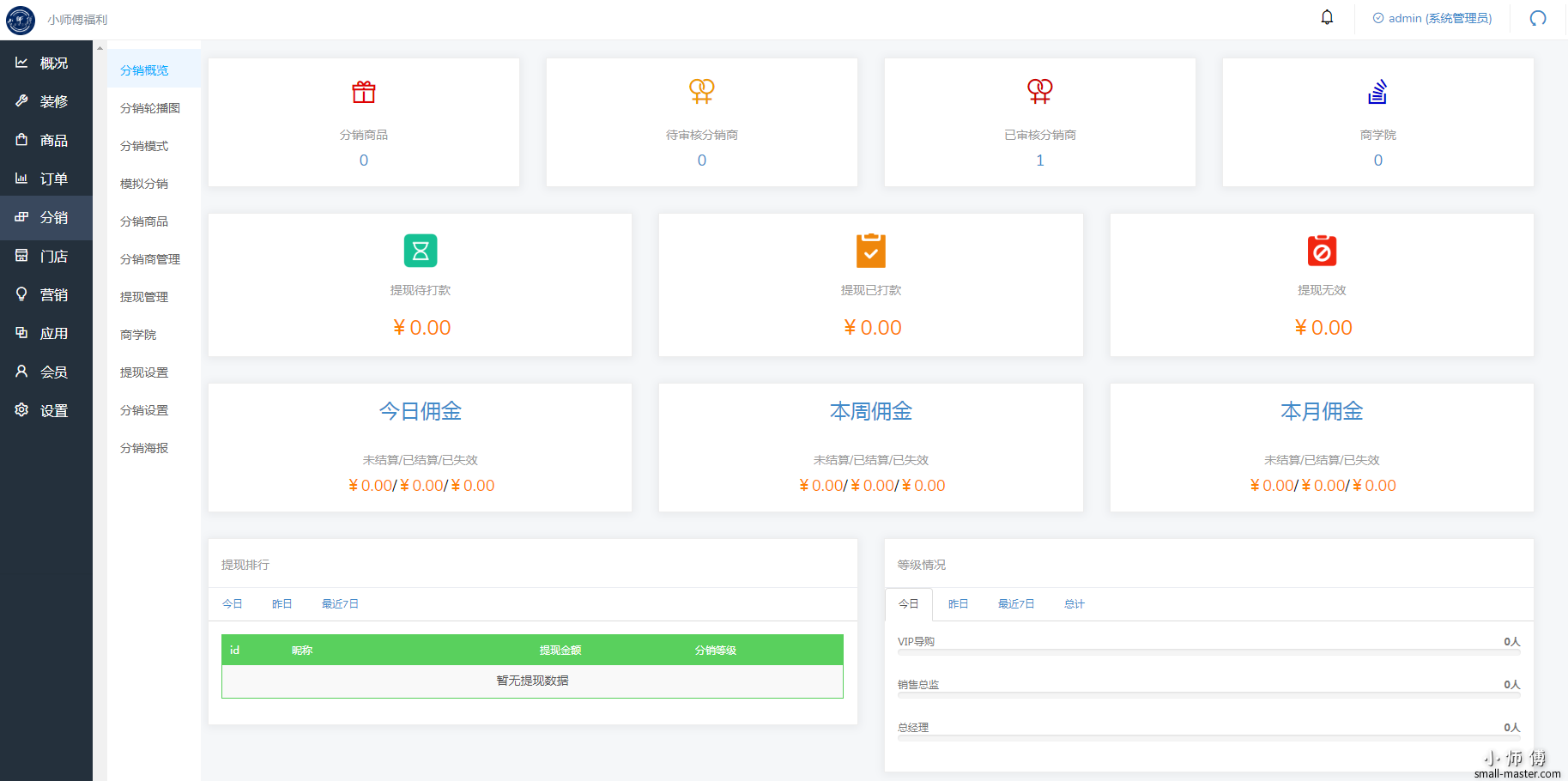
Task: Select 总计 tab in 等级情况
Action: (x=1075, y=604)
